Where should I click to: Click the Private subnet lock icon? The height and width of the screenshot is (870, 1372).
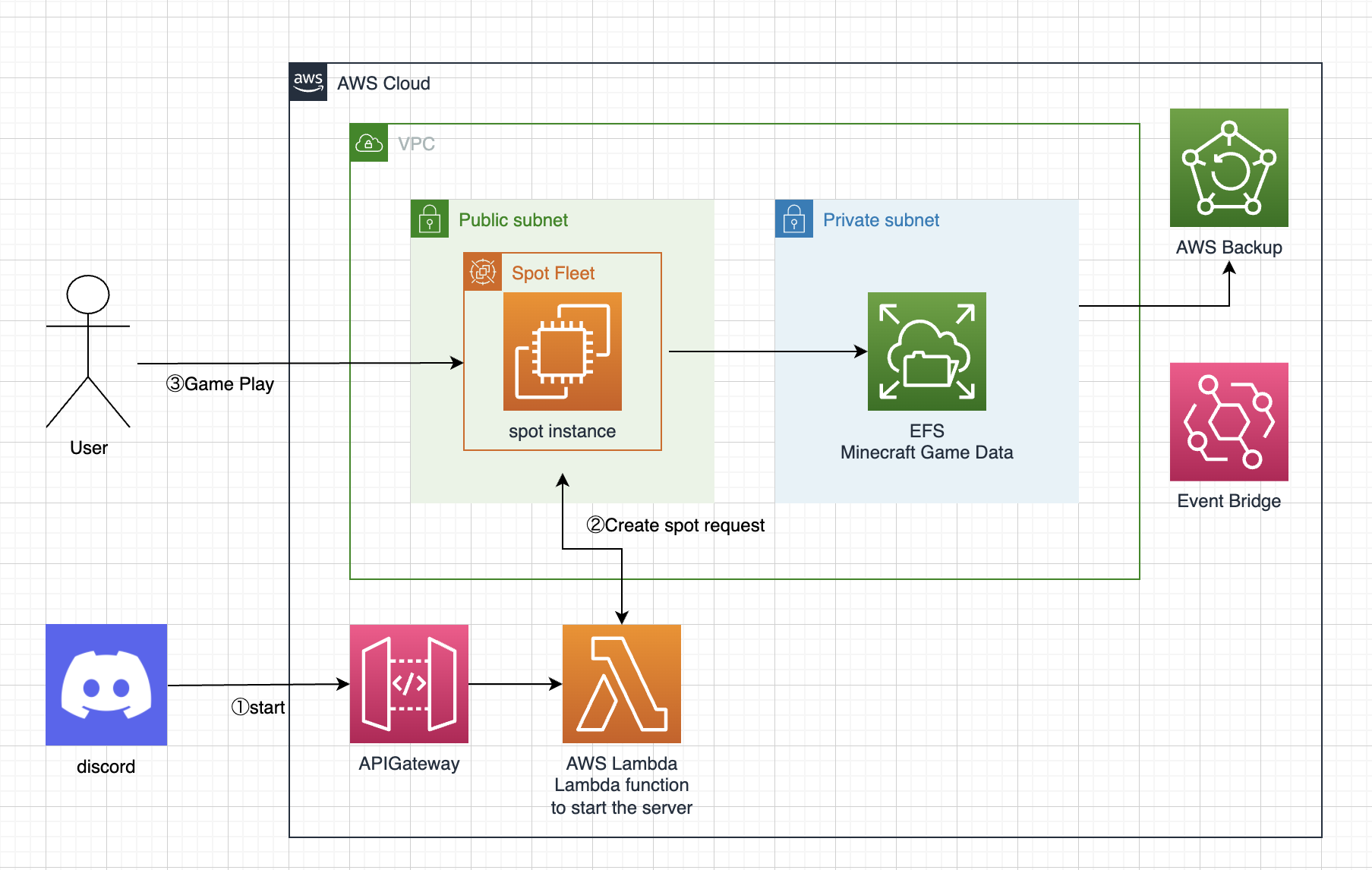click(794, 219)
